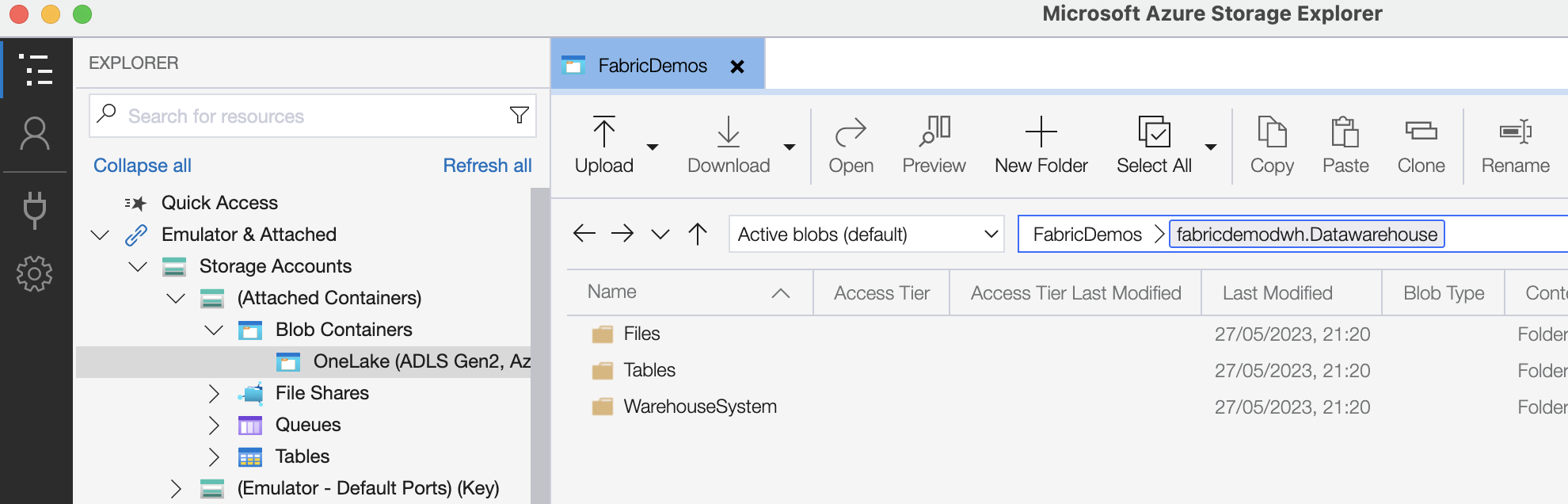Click the Select All toolbar icon

pos(1153,133)
